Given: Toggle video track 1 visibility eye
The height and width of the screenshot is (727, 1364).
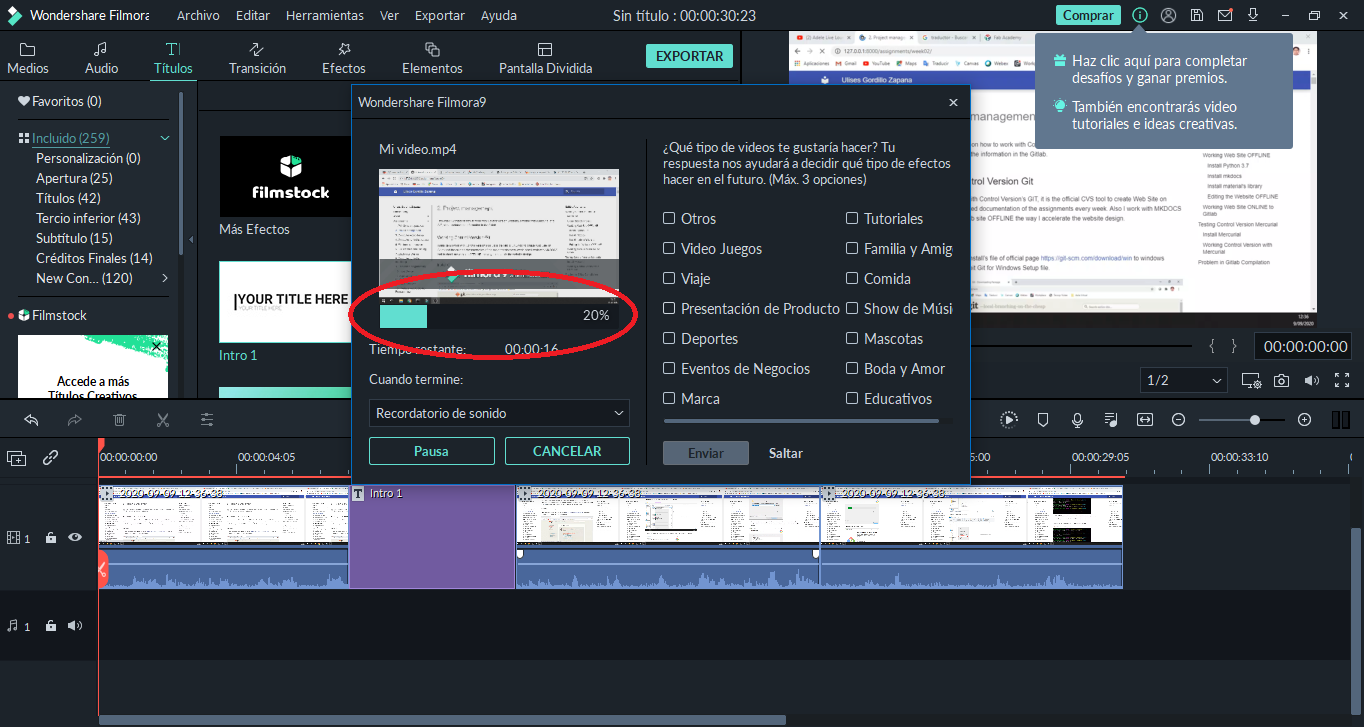Looking at the screenshot, I should [75, 537].
